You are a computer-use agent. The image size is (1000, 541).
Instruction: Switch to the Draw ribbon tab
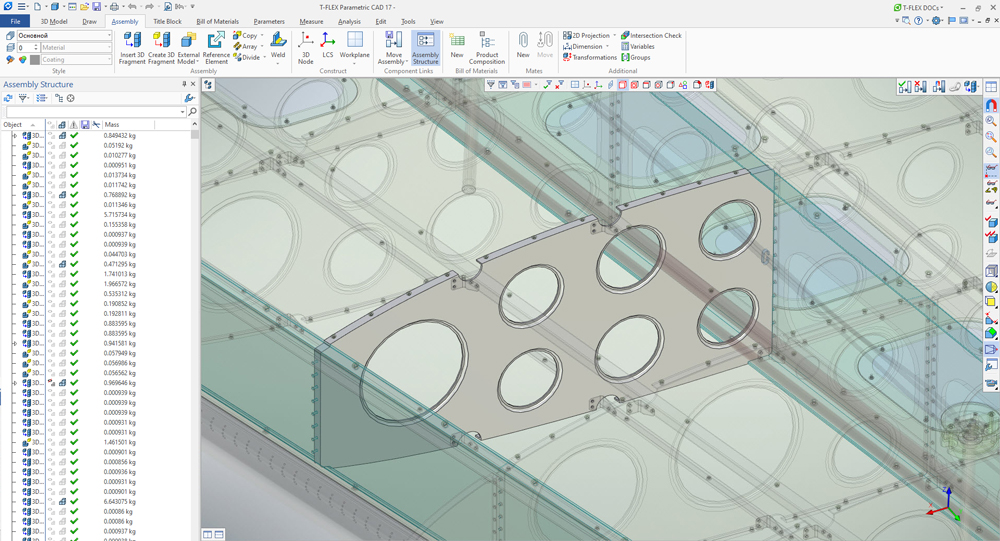click(89, 21)
